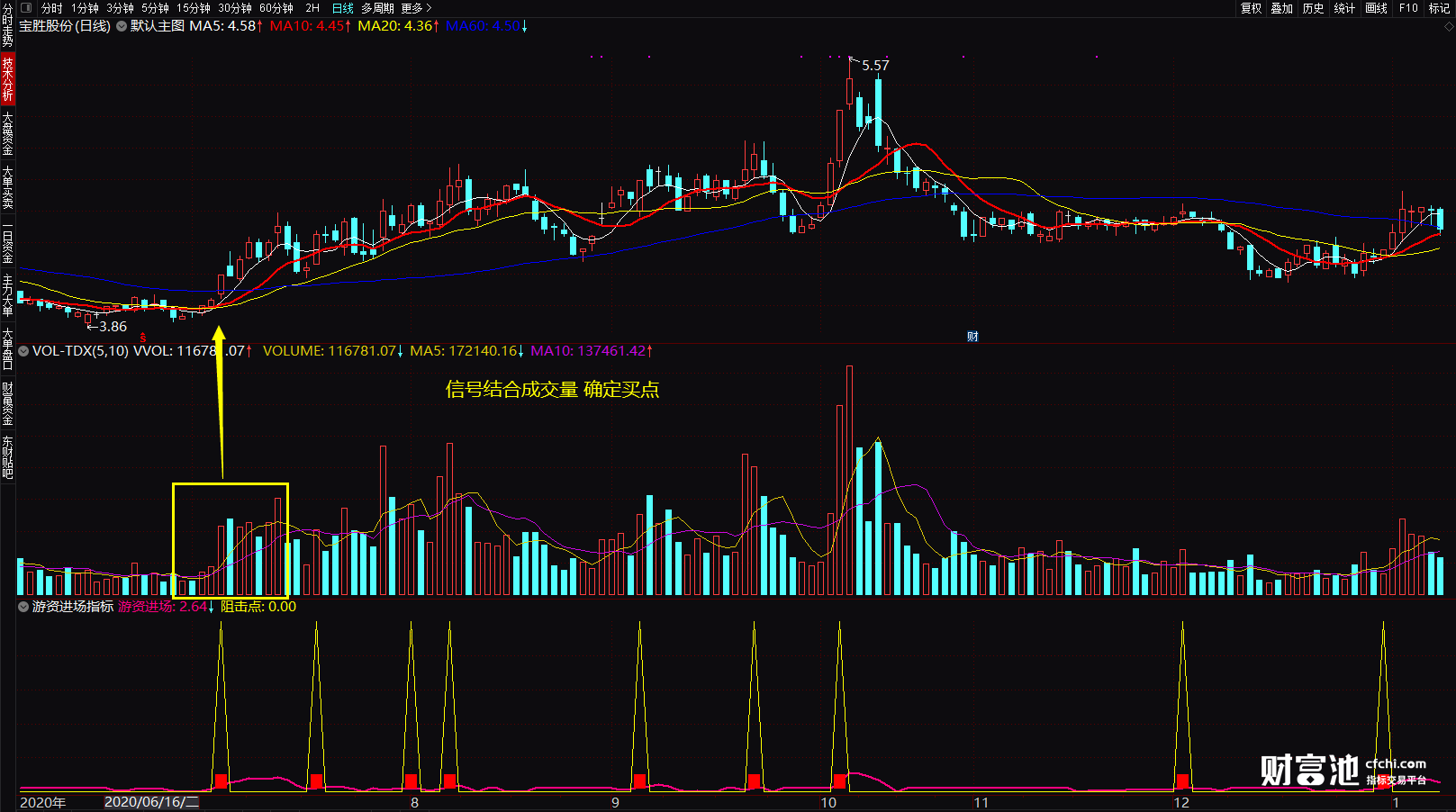The width and height of the screenshot is (1456, 812).
Task: Select the 日线 daily period
Action: (x=342, y=8)
